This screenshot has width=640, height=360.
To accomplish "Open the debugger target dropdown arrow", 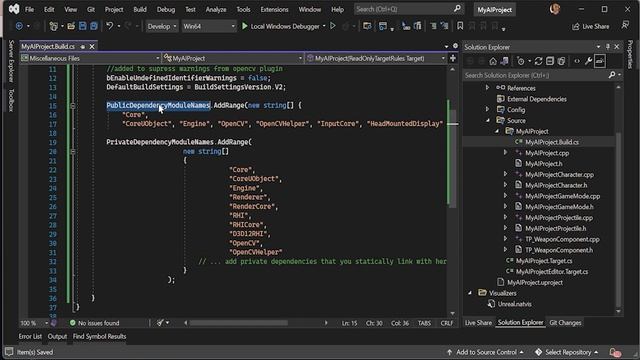I will point(324,26).
